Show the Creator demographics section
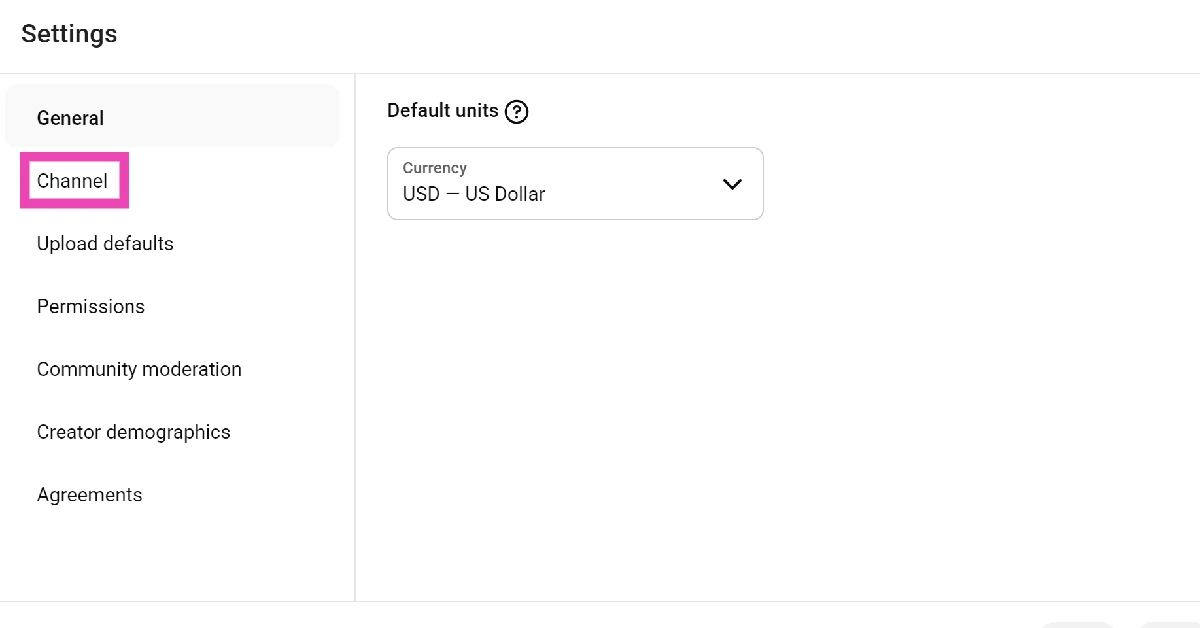This screenshot has width=1200, height=628. click(134, 432)
